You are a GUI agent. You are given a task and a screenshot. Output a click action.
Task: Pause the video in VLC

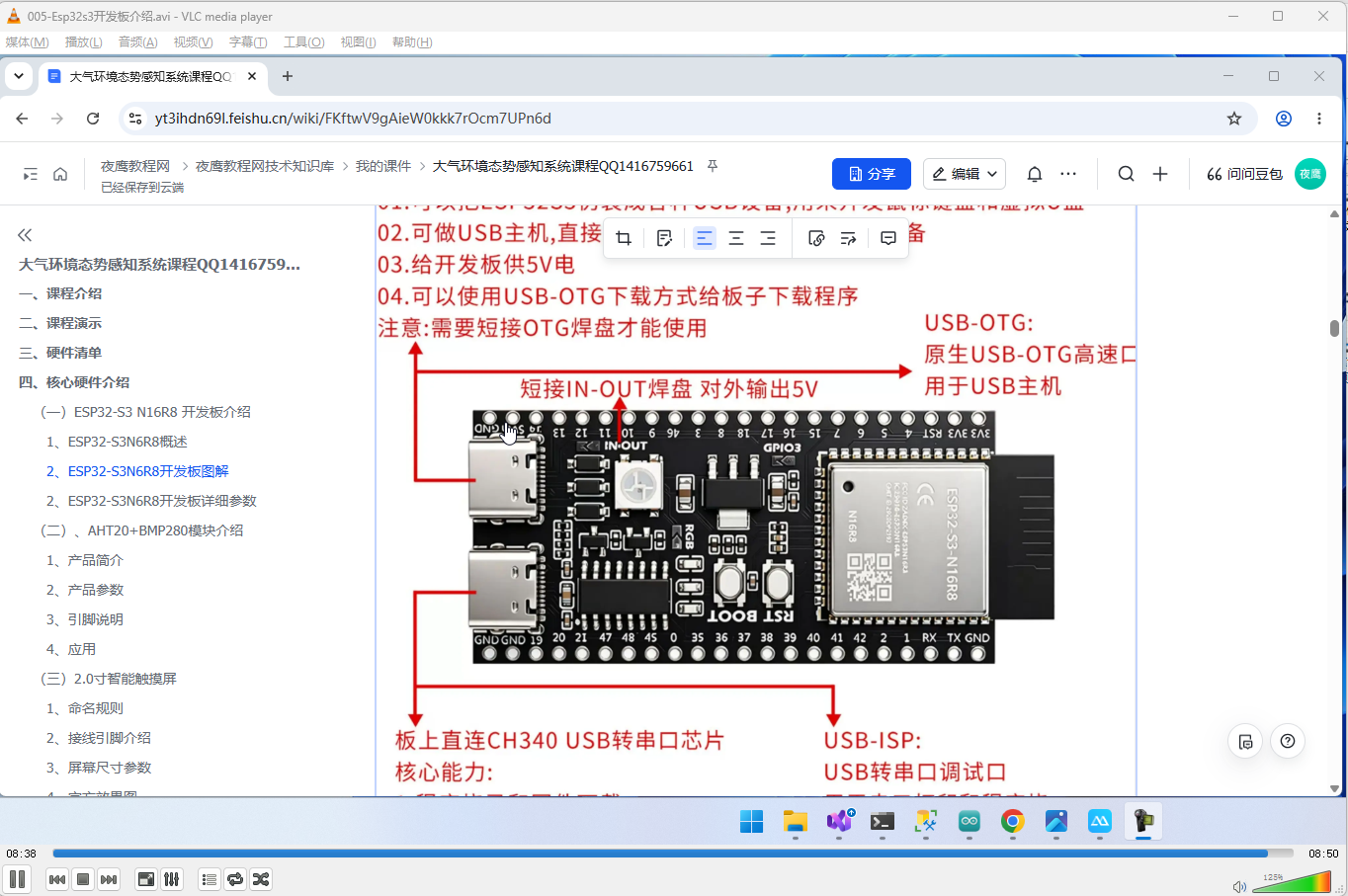[x=17, y=879]
